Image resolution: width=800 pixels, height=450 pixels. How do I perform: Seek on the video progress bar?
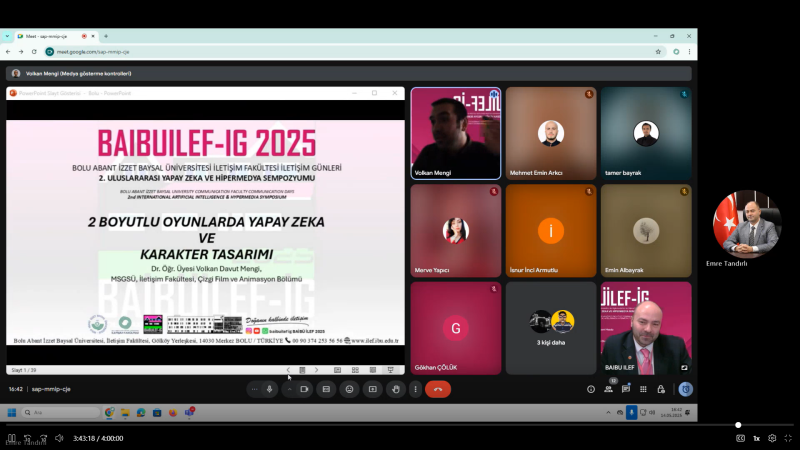[x=400, y=425]
